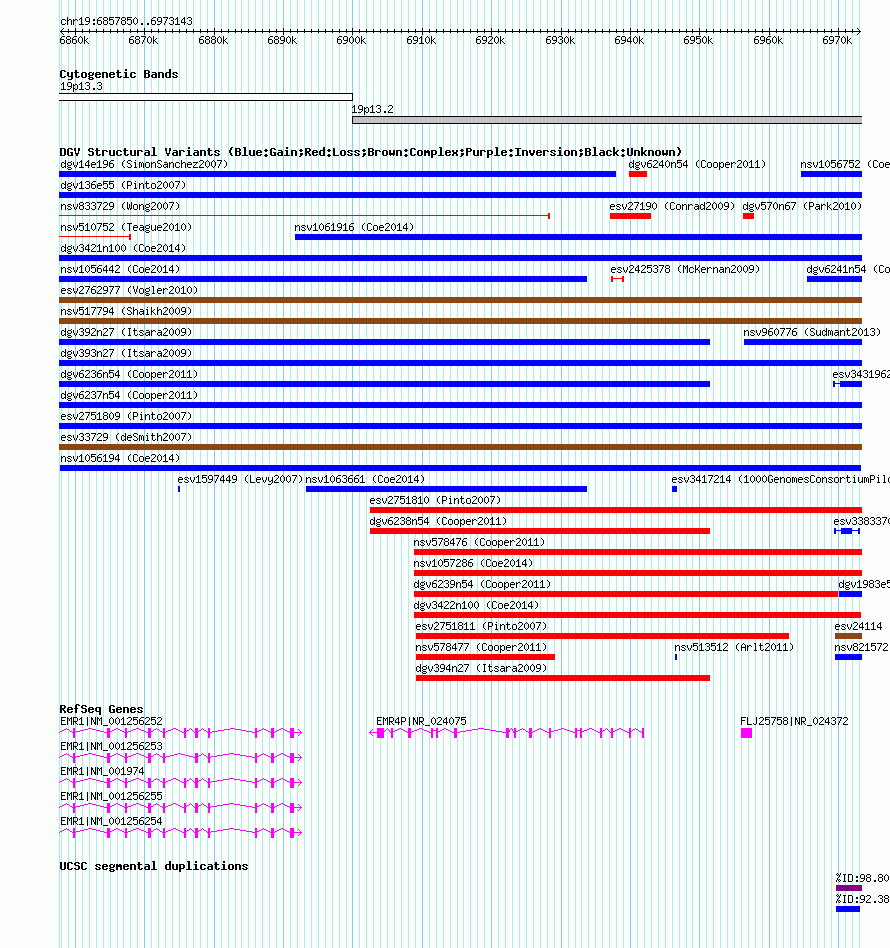Open variant nsv510752 (Teague2010)

[x=126, y=227]
